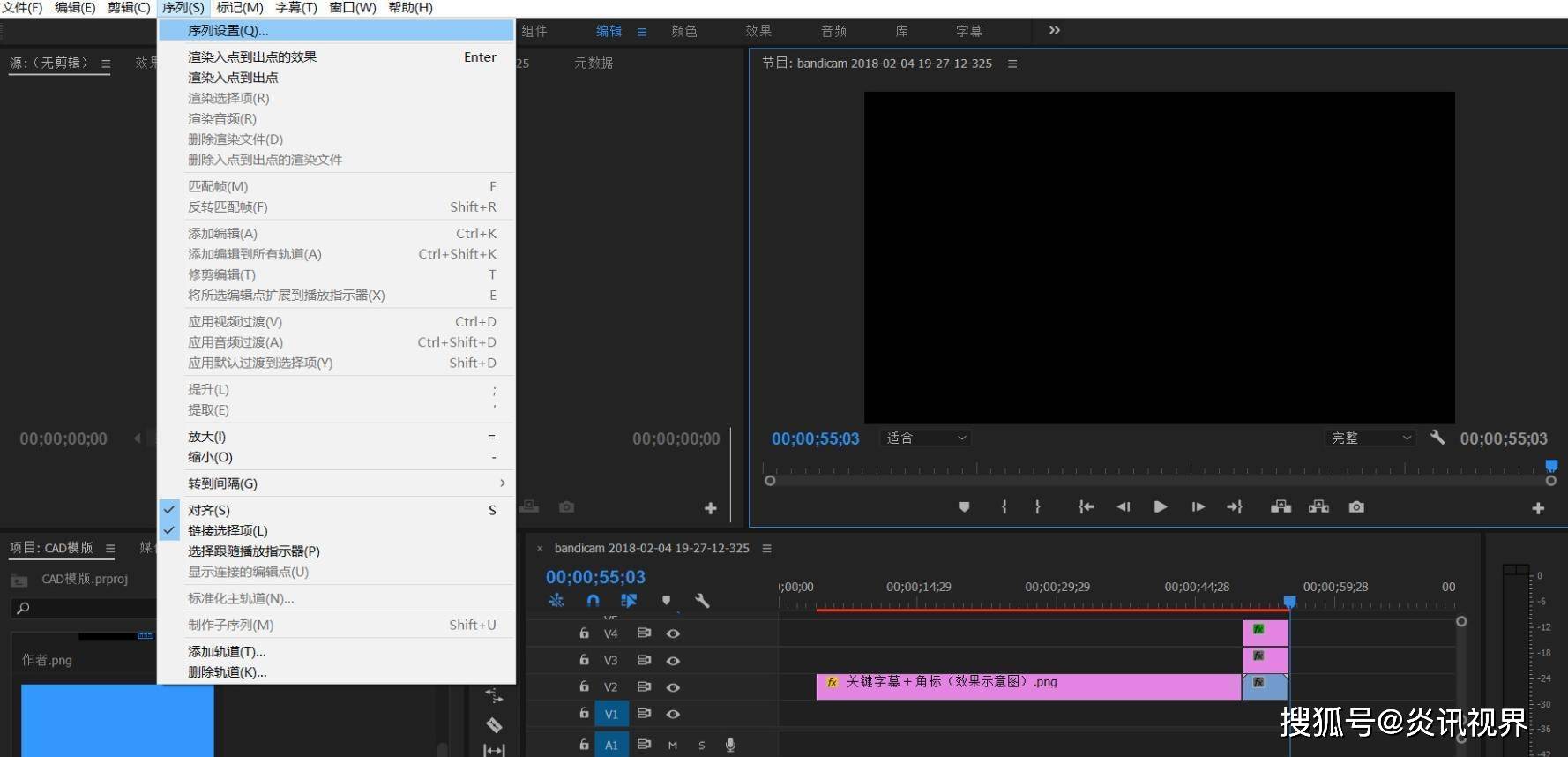Screen dimensions: 1568x757
Task: Choose 添加轨道(T)... from the Sequence menu
Action: click(x=337, y=651)
